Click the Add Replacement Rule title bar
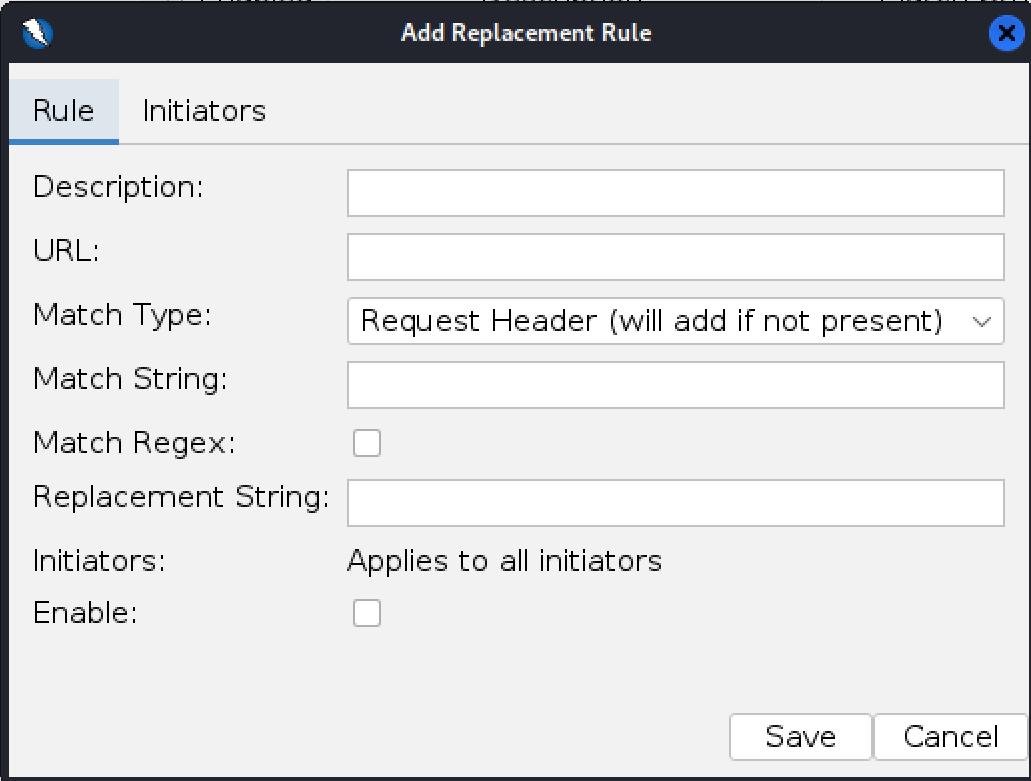Viewport: 1031px width, 781px height. [526, 33]
